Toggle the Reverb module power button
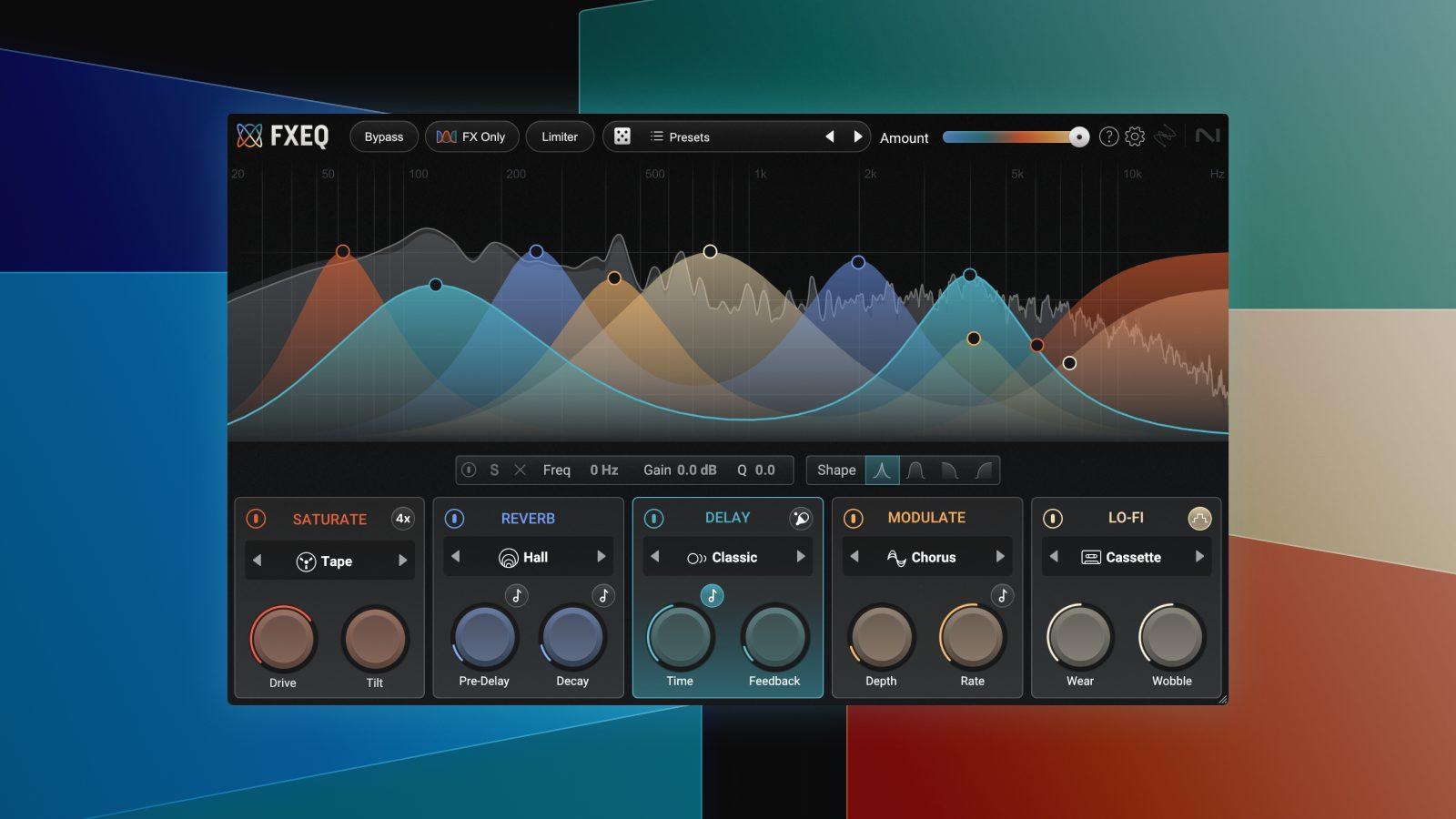The height and width of the screenshot is (819, 1456). click(x=454, y=519)
